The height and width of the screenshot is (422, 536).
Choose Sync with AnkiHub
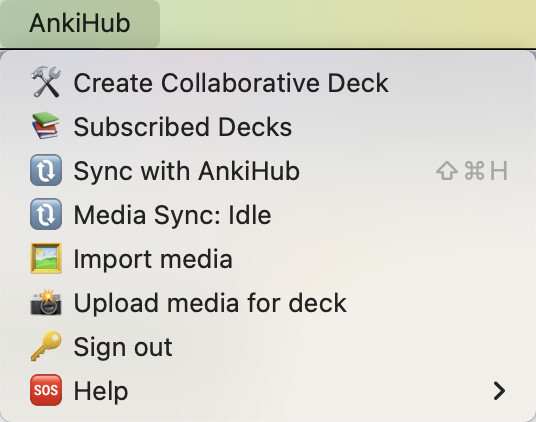tap(268, 171)
